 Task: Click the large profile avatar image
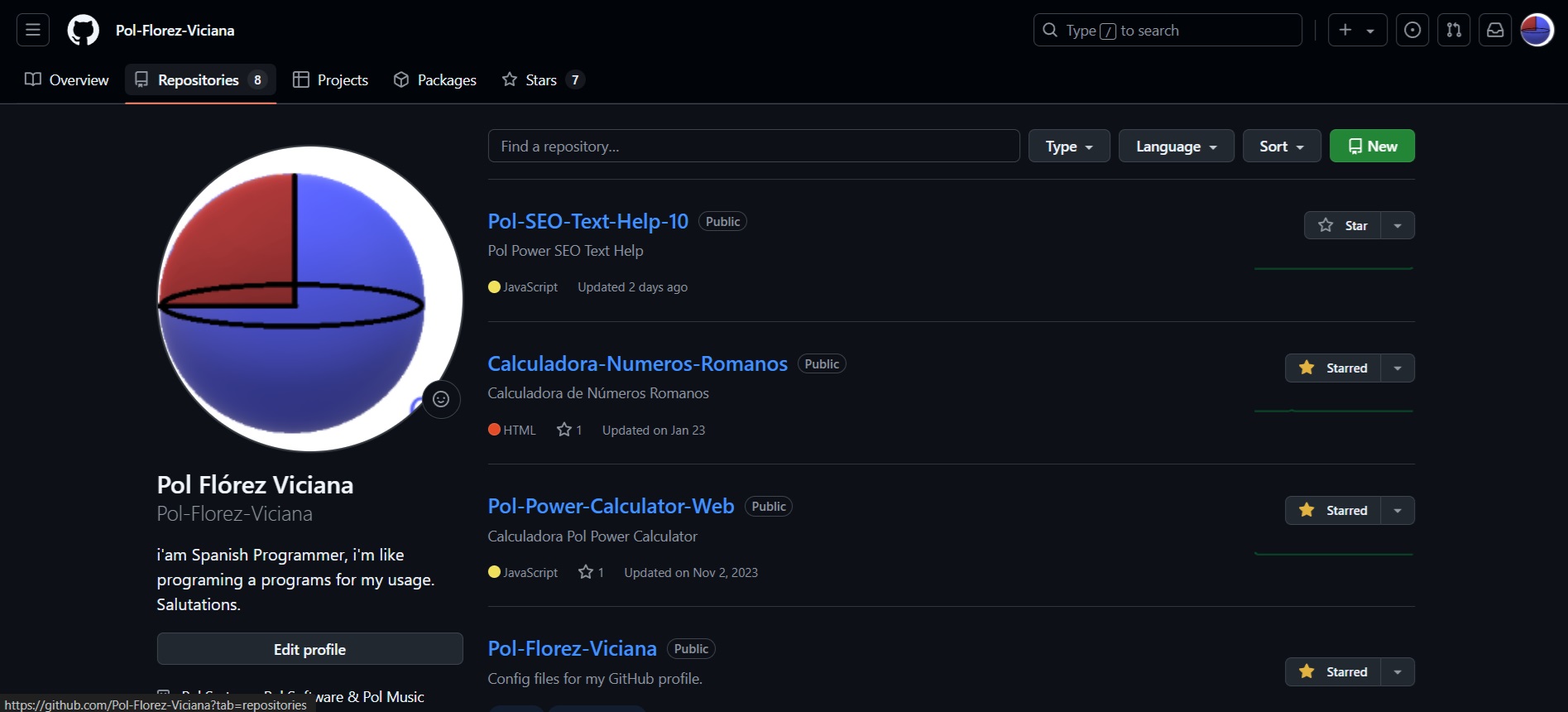click(x=310, y=299)
